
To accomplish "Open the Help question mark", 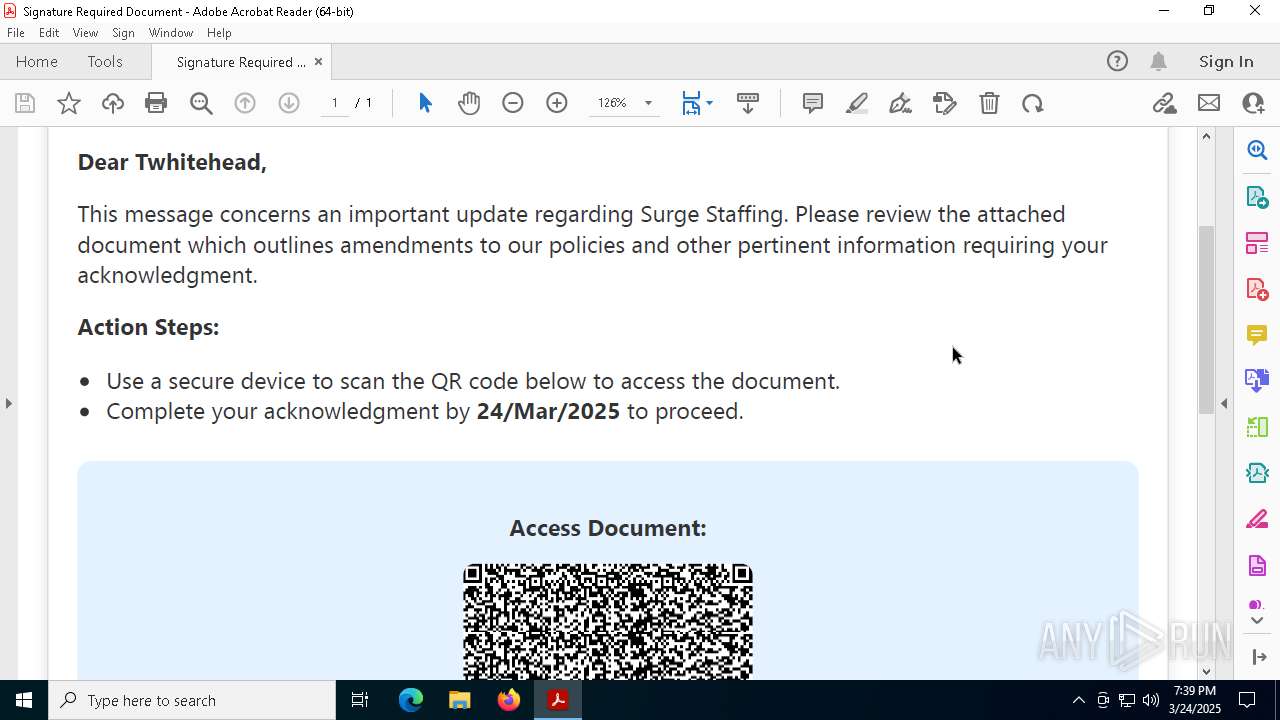I will tap(1117, 61).
